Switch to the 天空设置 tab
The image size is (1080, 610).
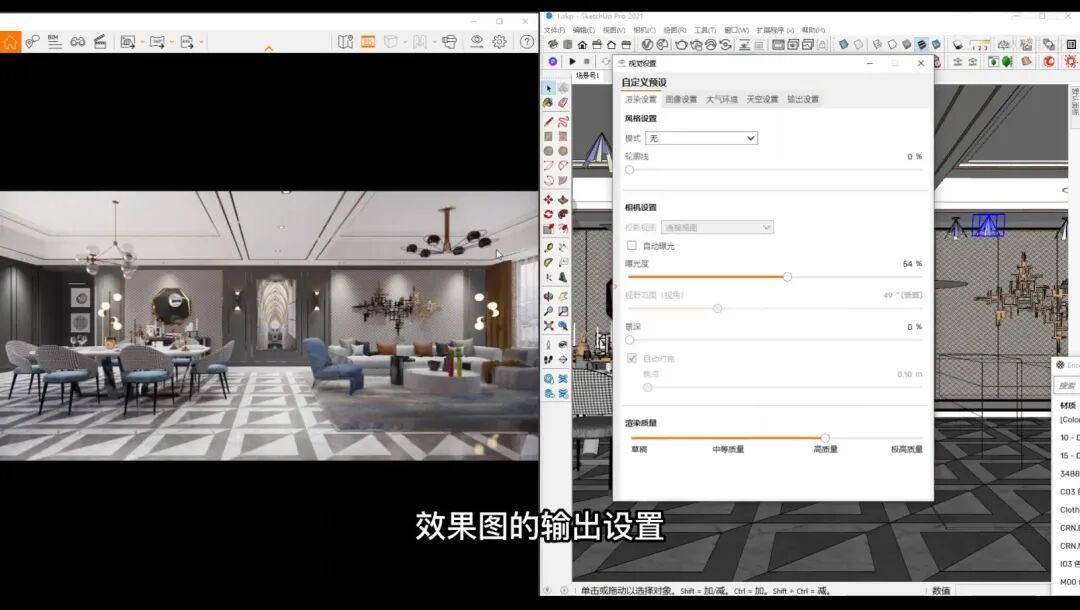tap(762, 99)
